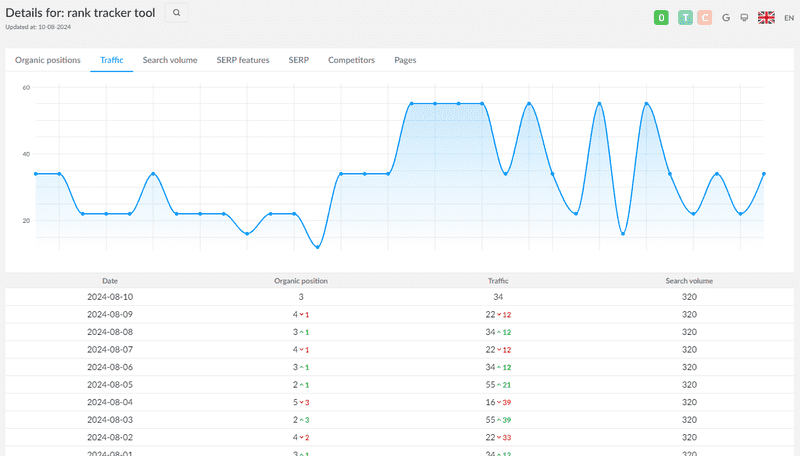
Task: Click the Date column header
Action: 110,281
